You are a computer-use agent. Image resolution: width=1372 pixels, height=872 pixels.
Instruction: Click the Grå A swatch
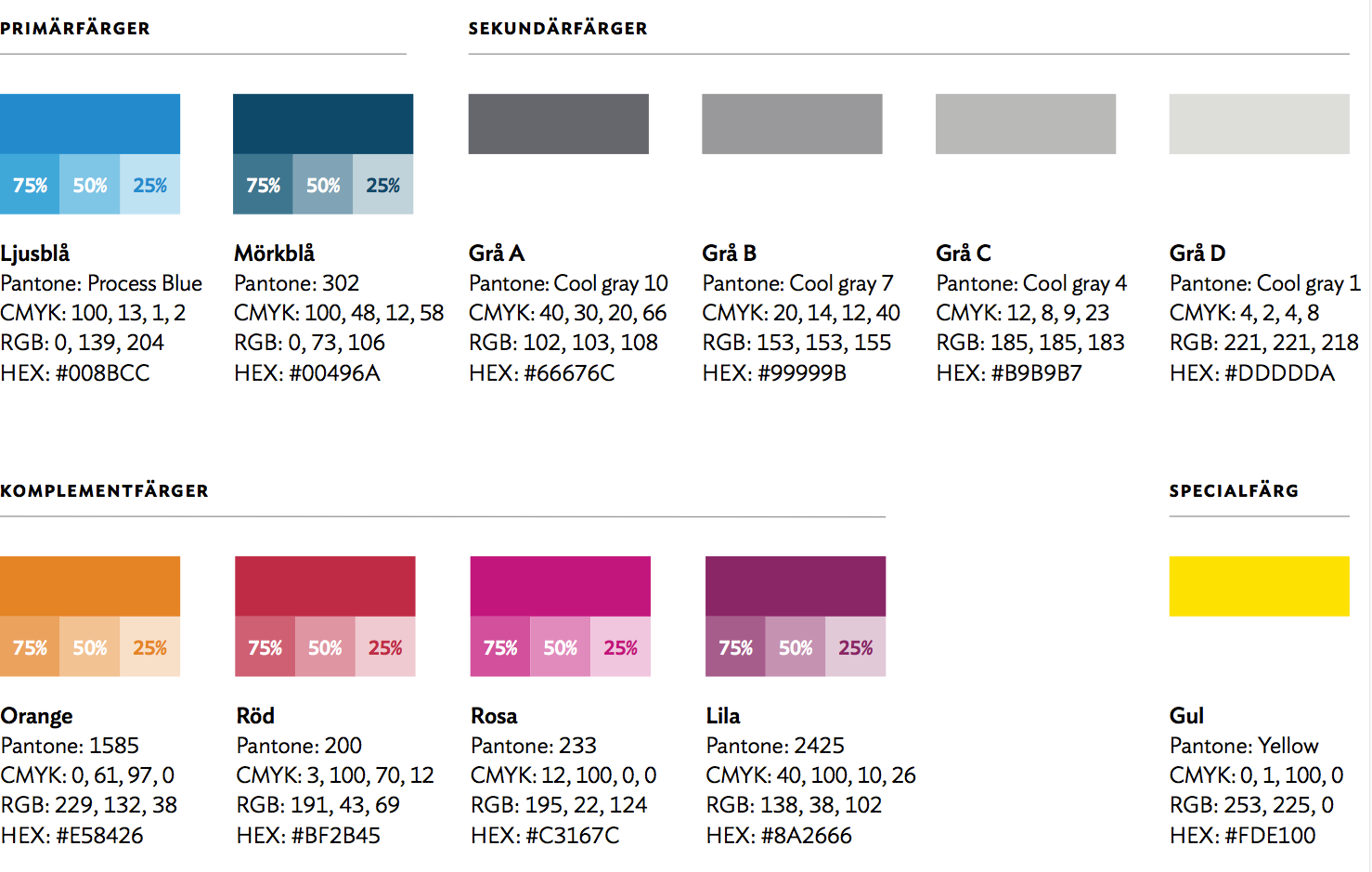coord(559,124)
